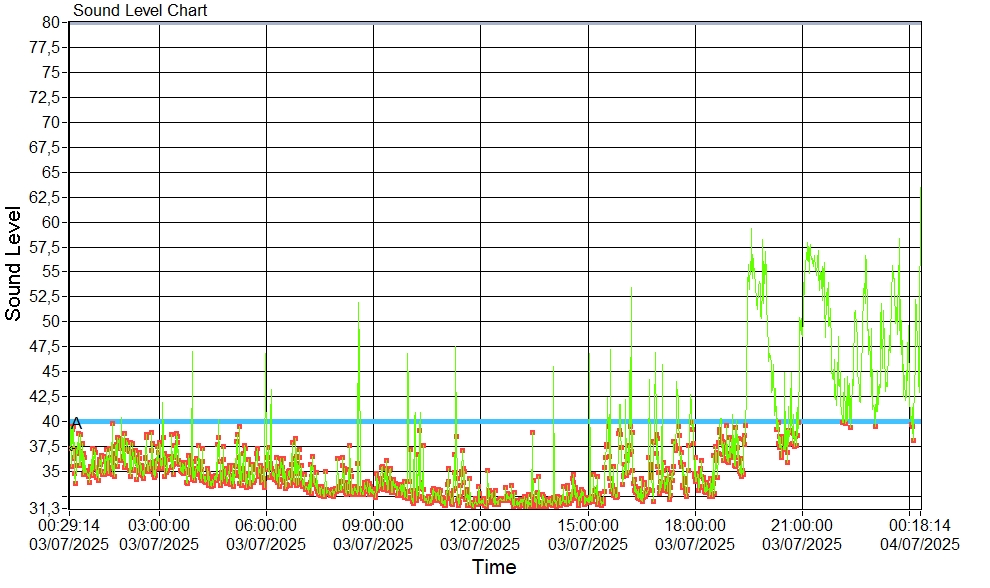Click the 06:00:00 time tick label
This screenshot has height=588, width=990.
266,525
